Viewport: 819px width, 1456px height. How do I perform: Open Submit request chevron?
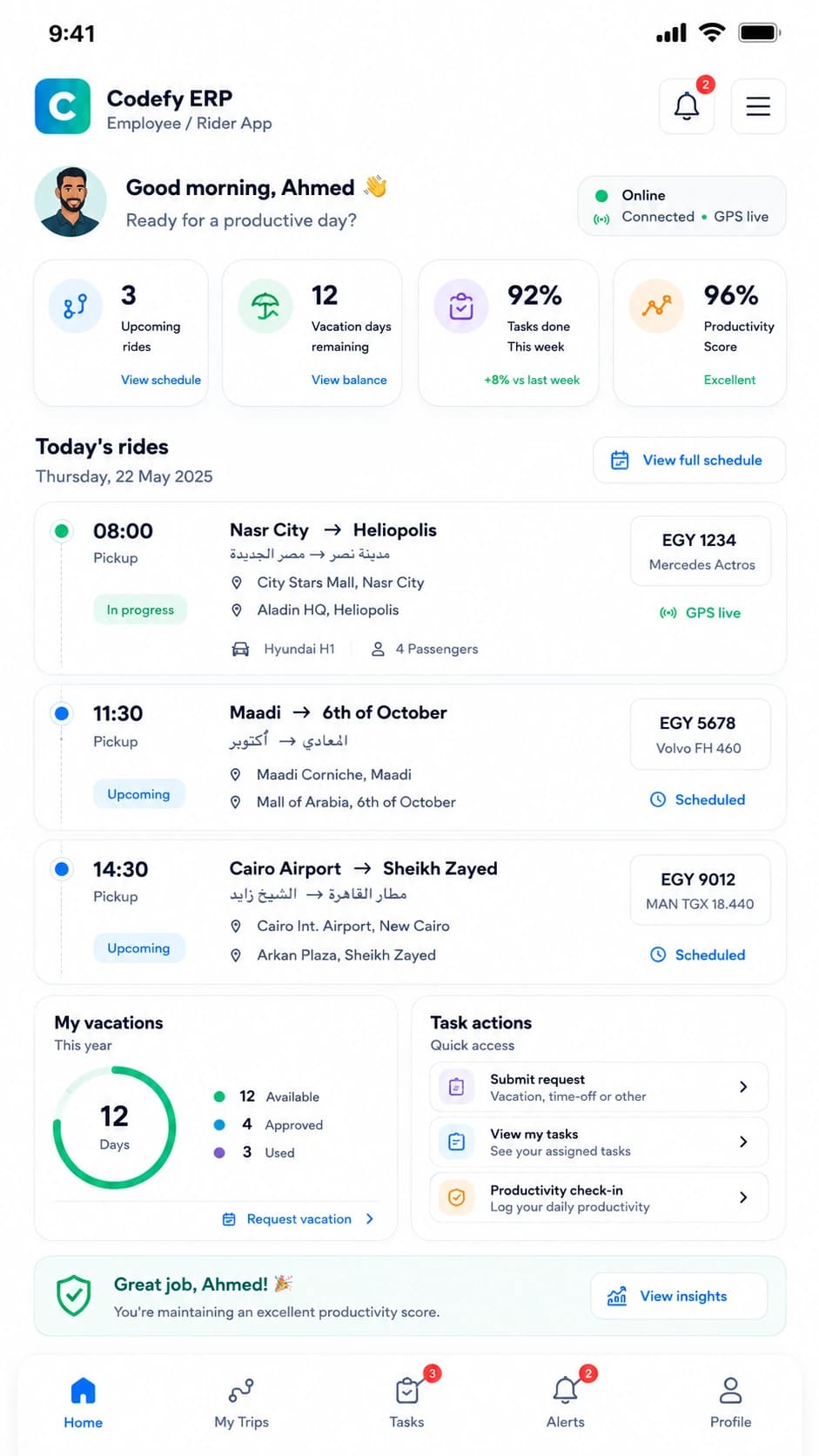(x=743, y=1087)
